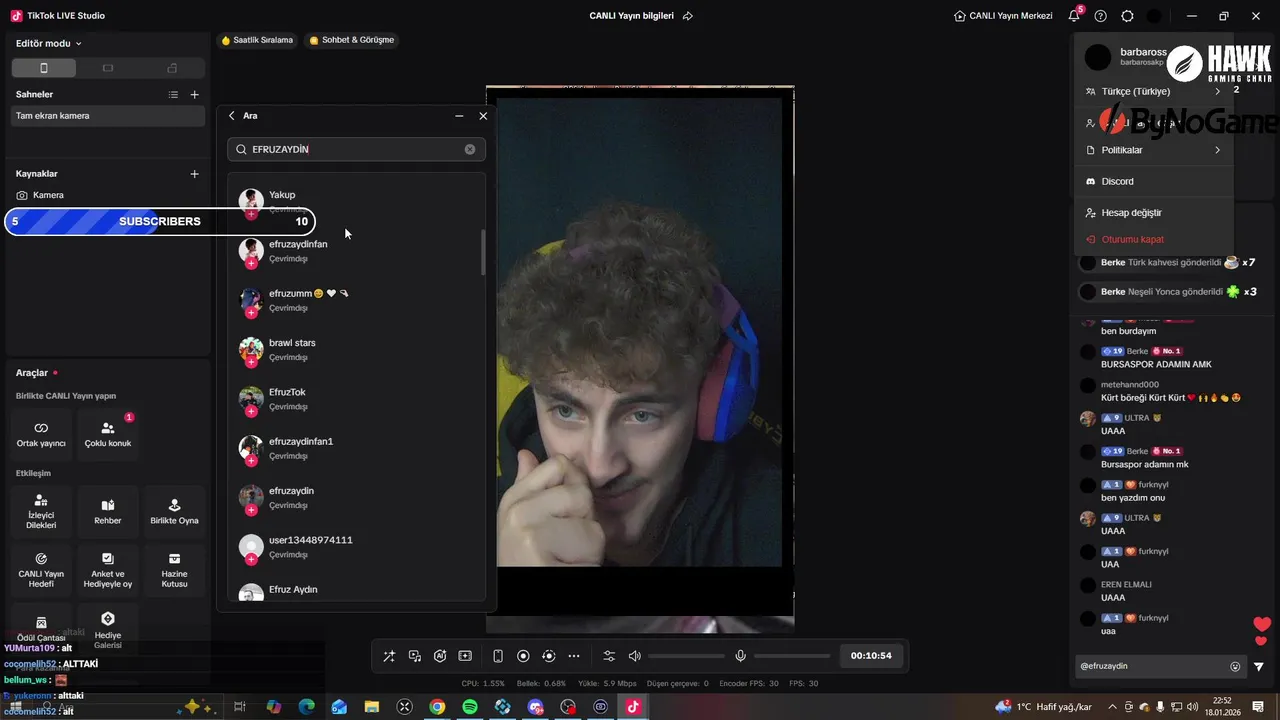Open the AI tool in the toolbar
The height and width of the screenshot is (720, 1280).
440,656
